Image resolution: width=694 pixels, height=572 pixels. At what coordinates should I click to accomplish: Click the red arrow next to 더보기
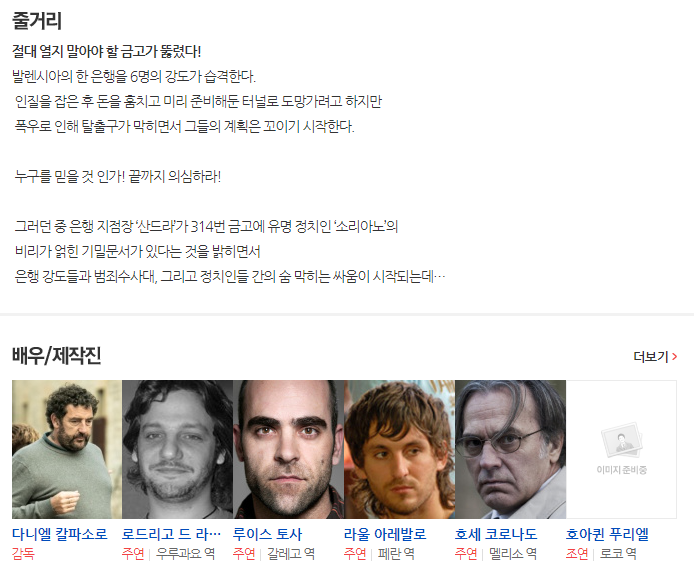point(675,356)
